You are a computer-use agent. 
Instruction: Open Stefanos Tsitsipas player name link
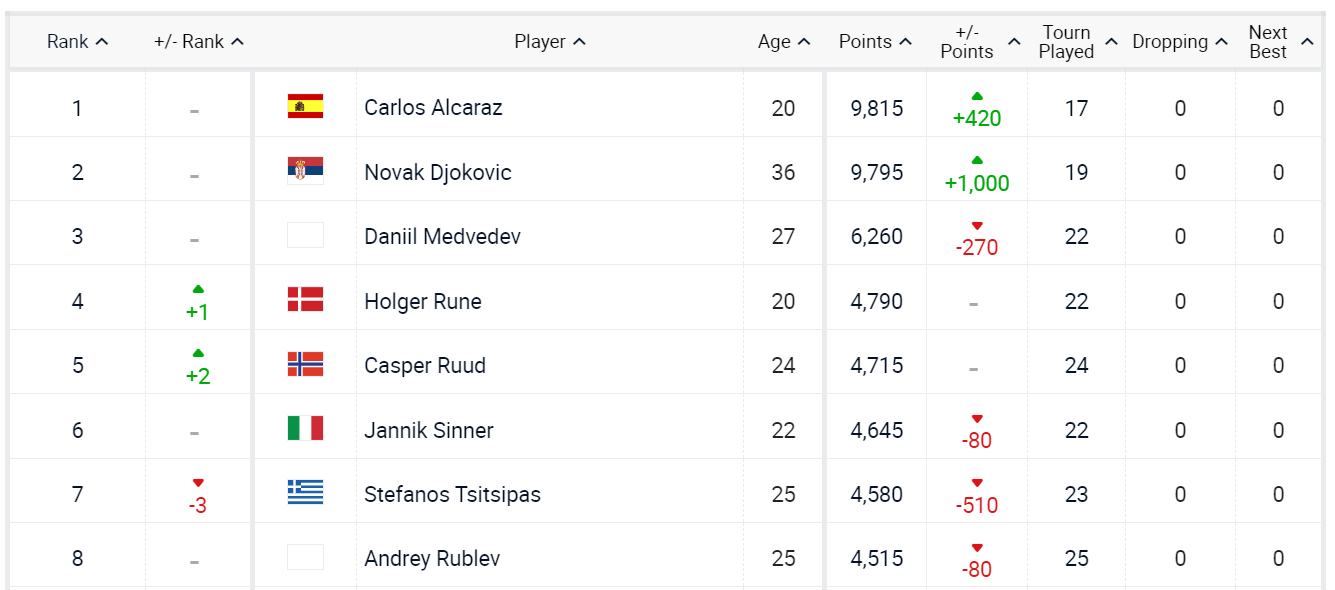click(x=452, y=494)
